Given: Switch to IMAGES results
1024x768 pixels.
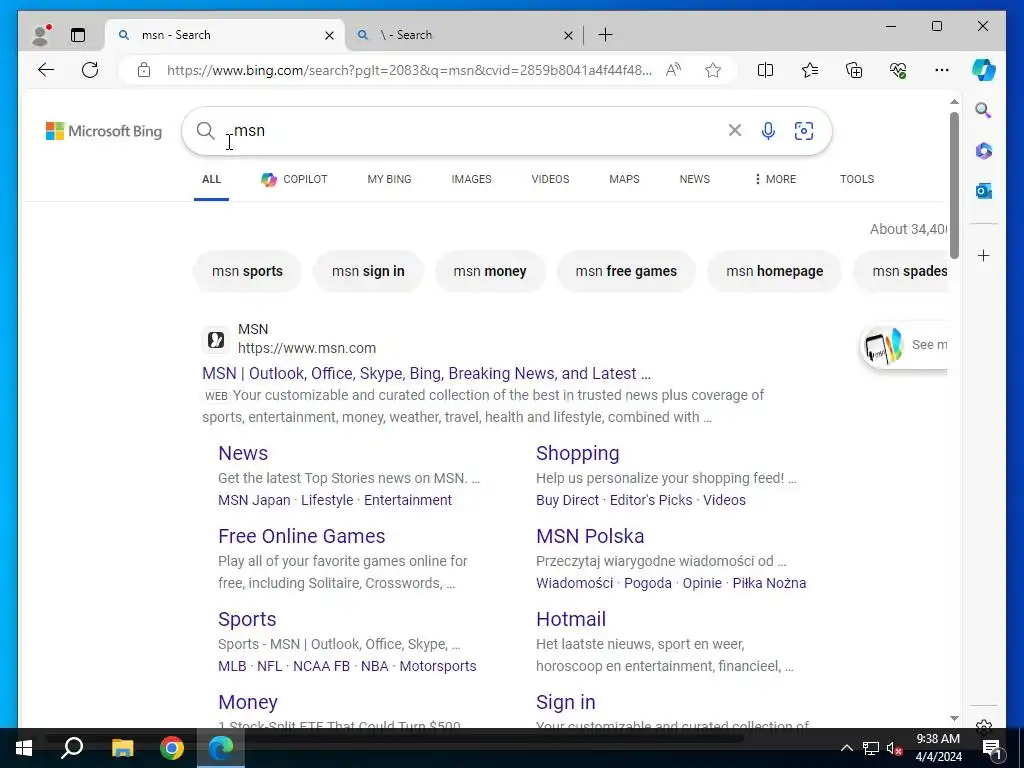Looking at the screenshot, I should 472,179.
